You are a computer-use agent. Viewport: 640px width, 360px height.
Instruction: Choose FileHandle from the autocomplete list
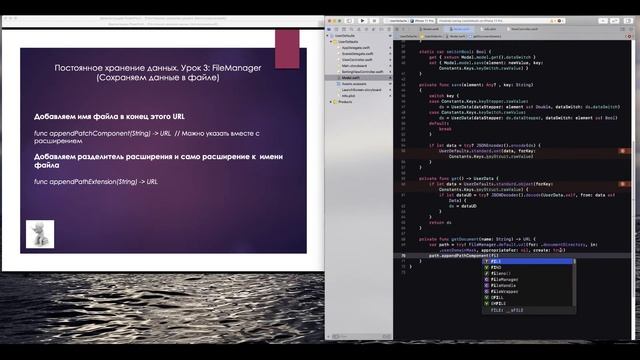point(527,286)
